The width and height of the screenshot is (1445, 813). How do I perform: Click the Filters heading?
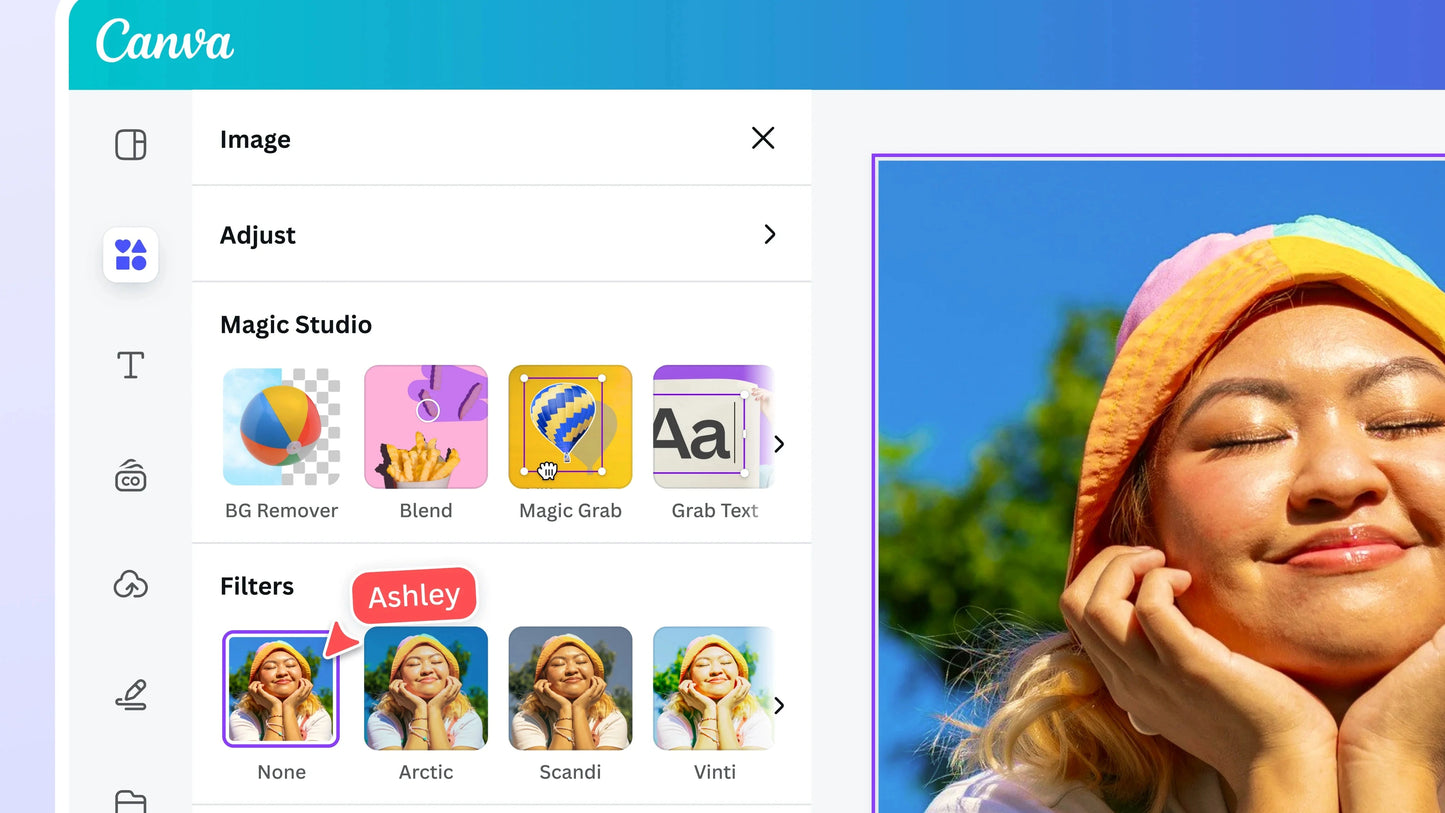(257, 586)
